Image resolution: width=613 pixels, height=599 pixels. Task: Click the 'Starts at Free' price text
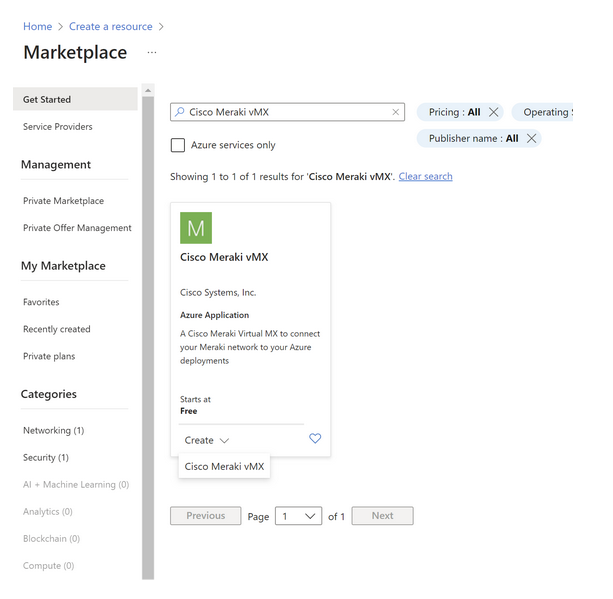tap(195, 405)
